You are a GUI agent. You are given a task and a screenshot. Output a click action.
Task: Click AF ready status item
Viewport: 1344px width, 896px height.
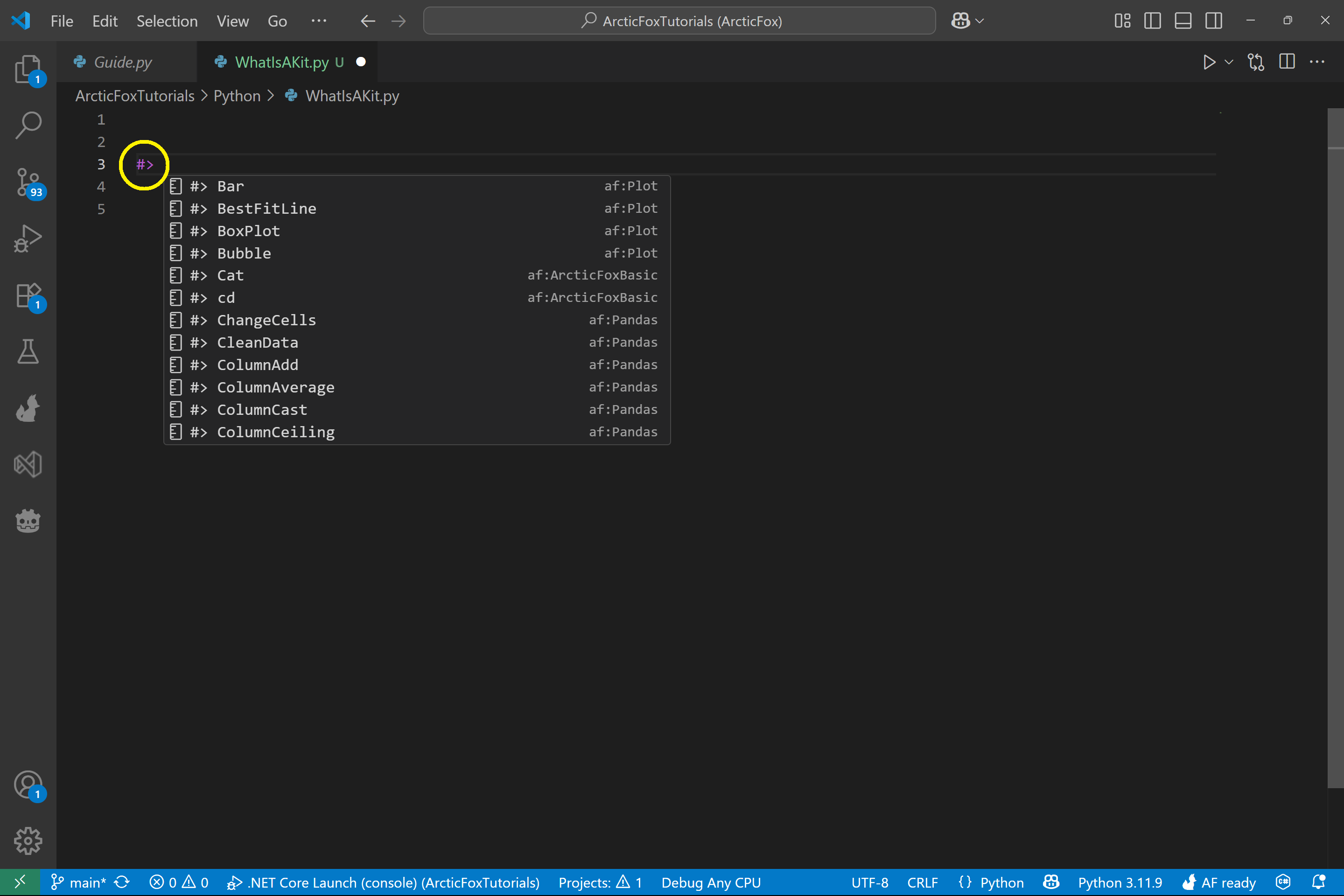(x=1219, y=882)
